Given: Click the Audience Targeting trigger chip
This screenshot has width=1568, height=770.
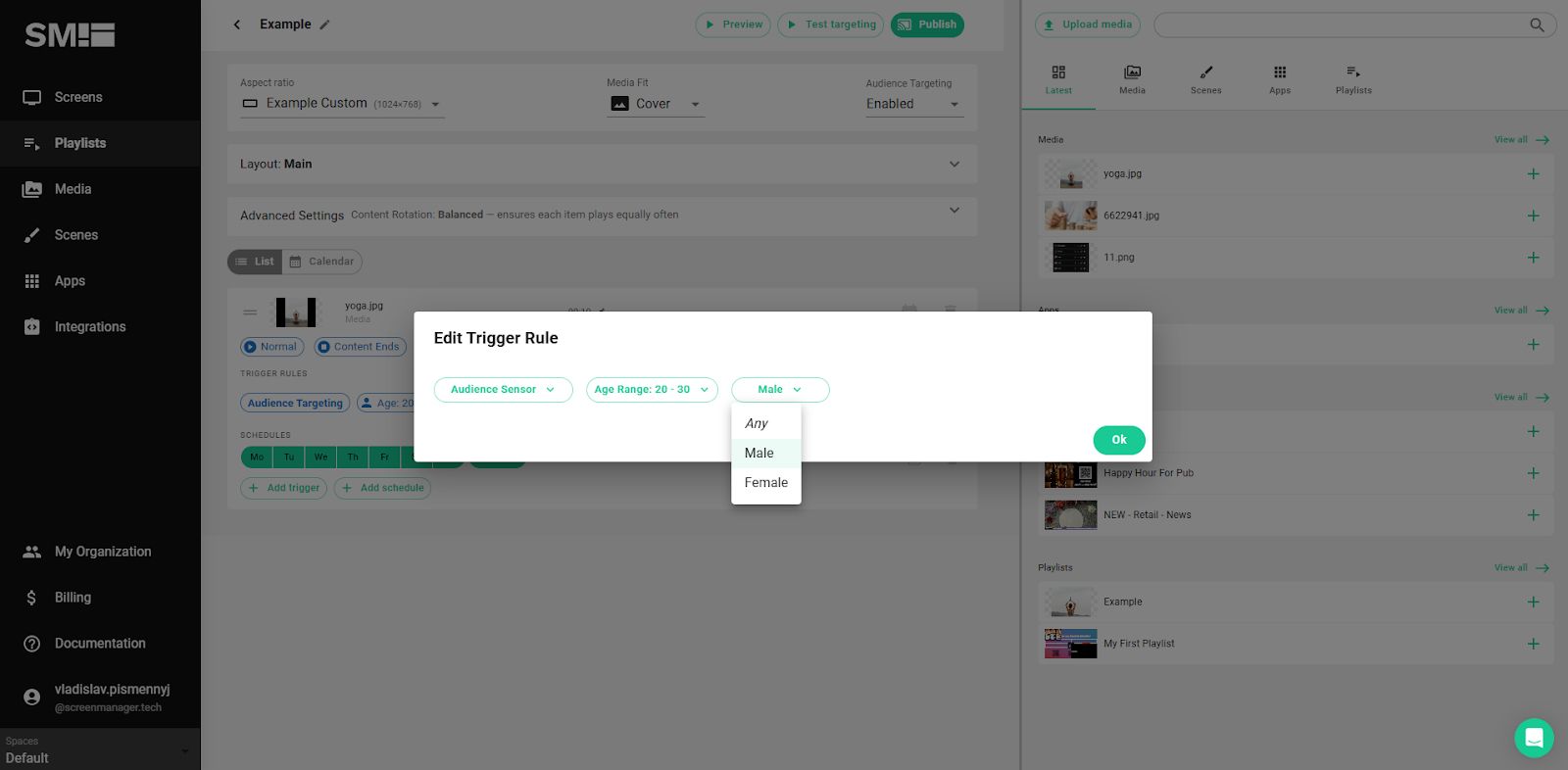Looking at the screenshot, I should coord(295,403).
